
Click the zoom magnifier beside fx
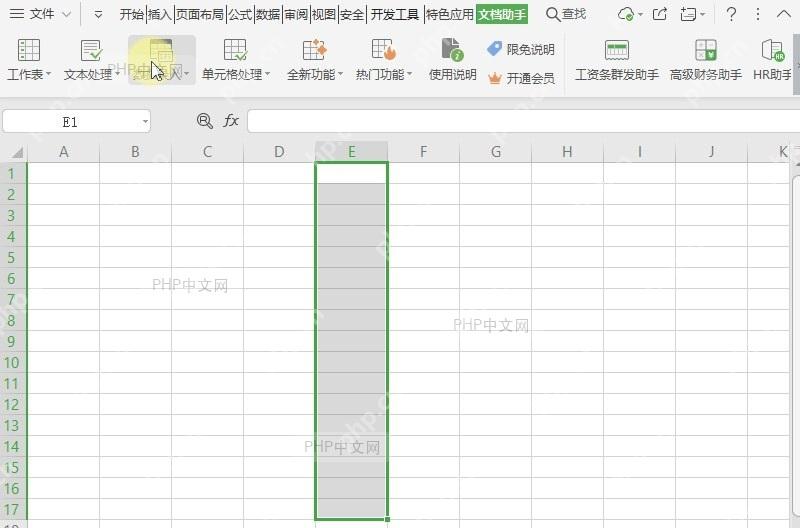point(205,121)
